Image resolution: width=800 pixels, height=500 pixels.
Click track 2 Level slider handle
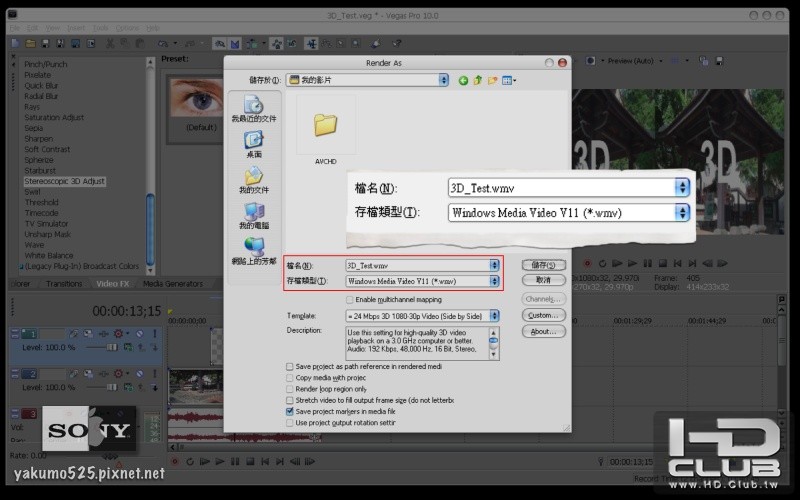112,387
